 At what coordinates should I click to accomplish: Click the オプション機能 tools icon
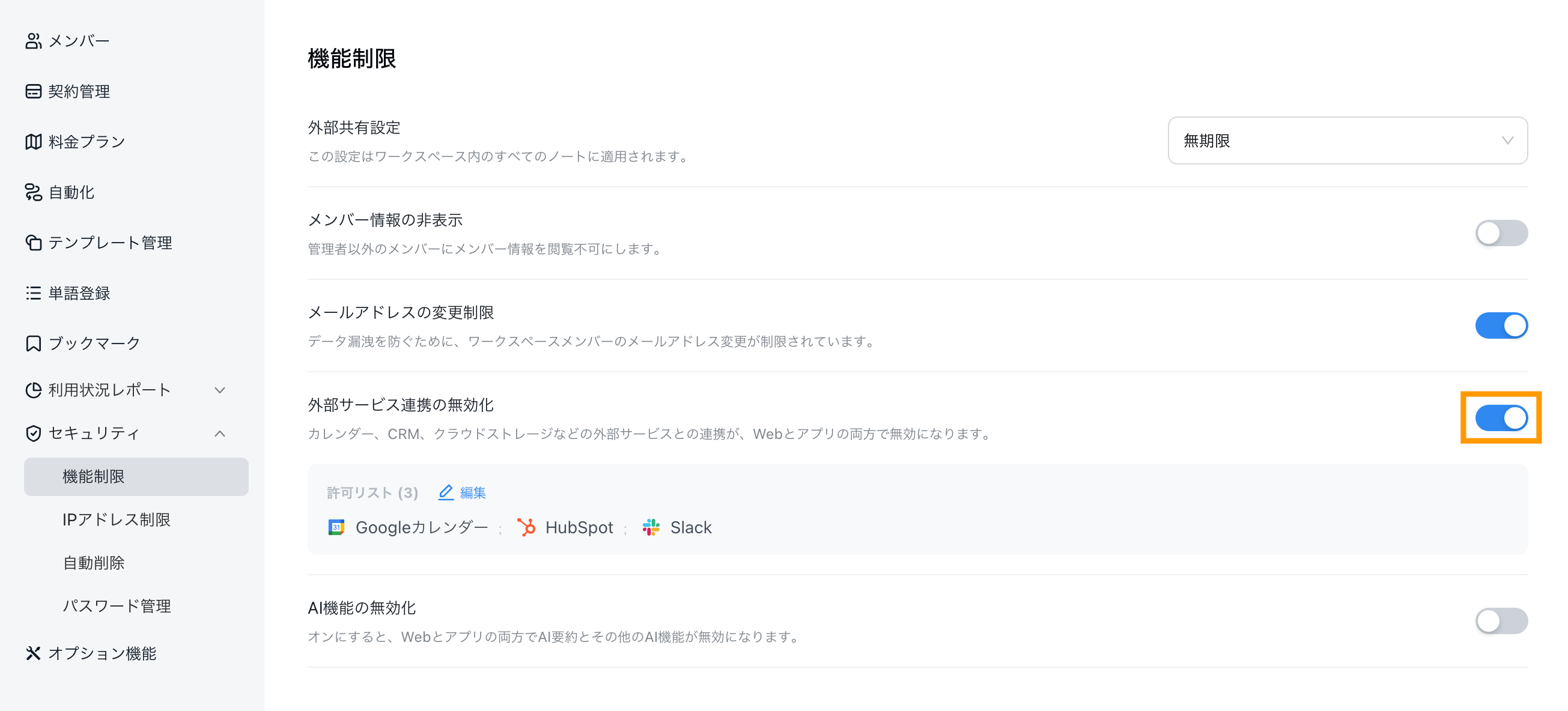click(33, 653)
